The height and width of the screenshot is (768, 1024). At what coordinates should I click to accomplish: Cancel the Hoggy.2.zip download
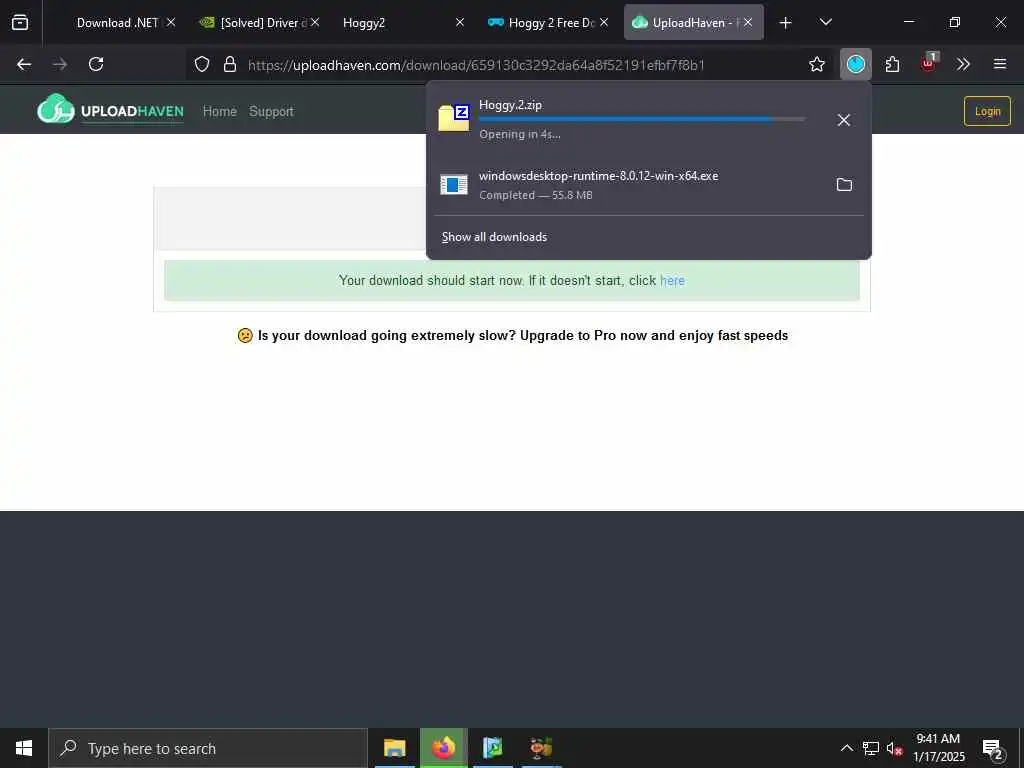pyautogui.click(x=844, y=120)
